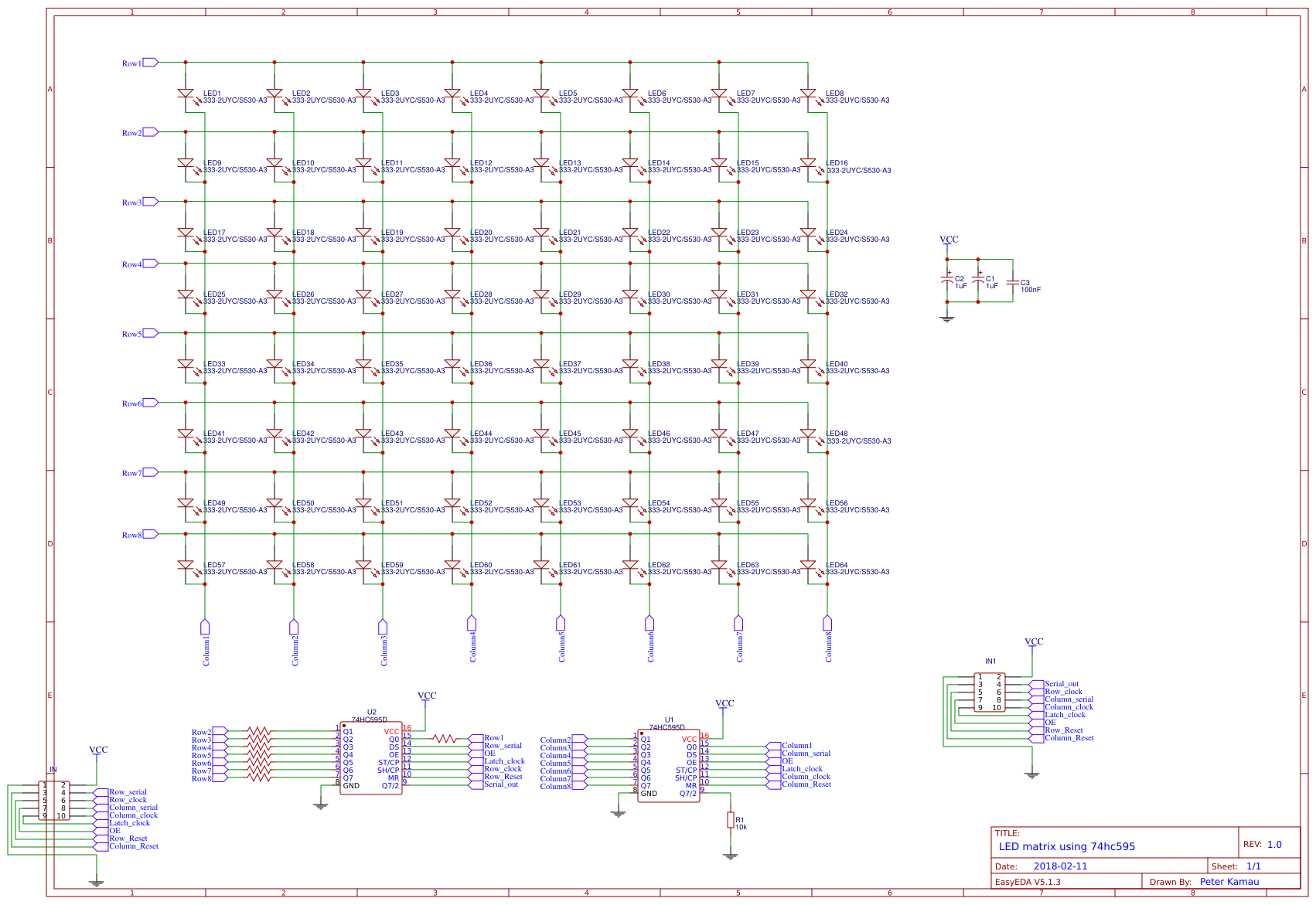
Task: Select the Serial_out net label near IN1
Action: (x=1063, y=684)
